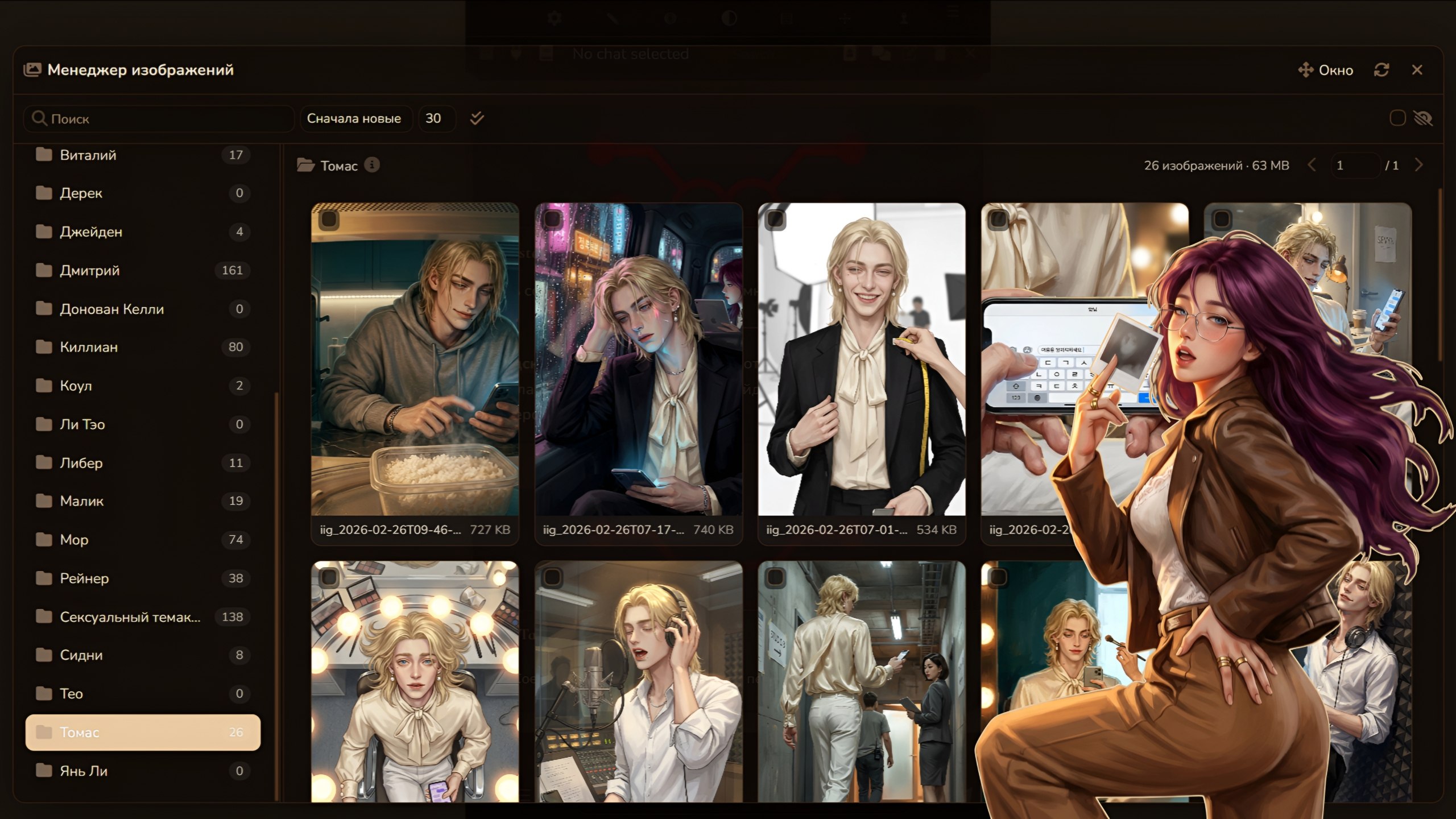Show info for the Томас folder
Viewport: 1456px width, 819px height.
(x=372, y=165)
